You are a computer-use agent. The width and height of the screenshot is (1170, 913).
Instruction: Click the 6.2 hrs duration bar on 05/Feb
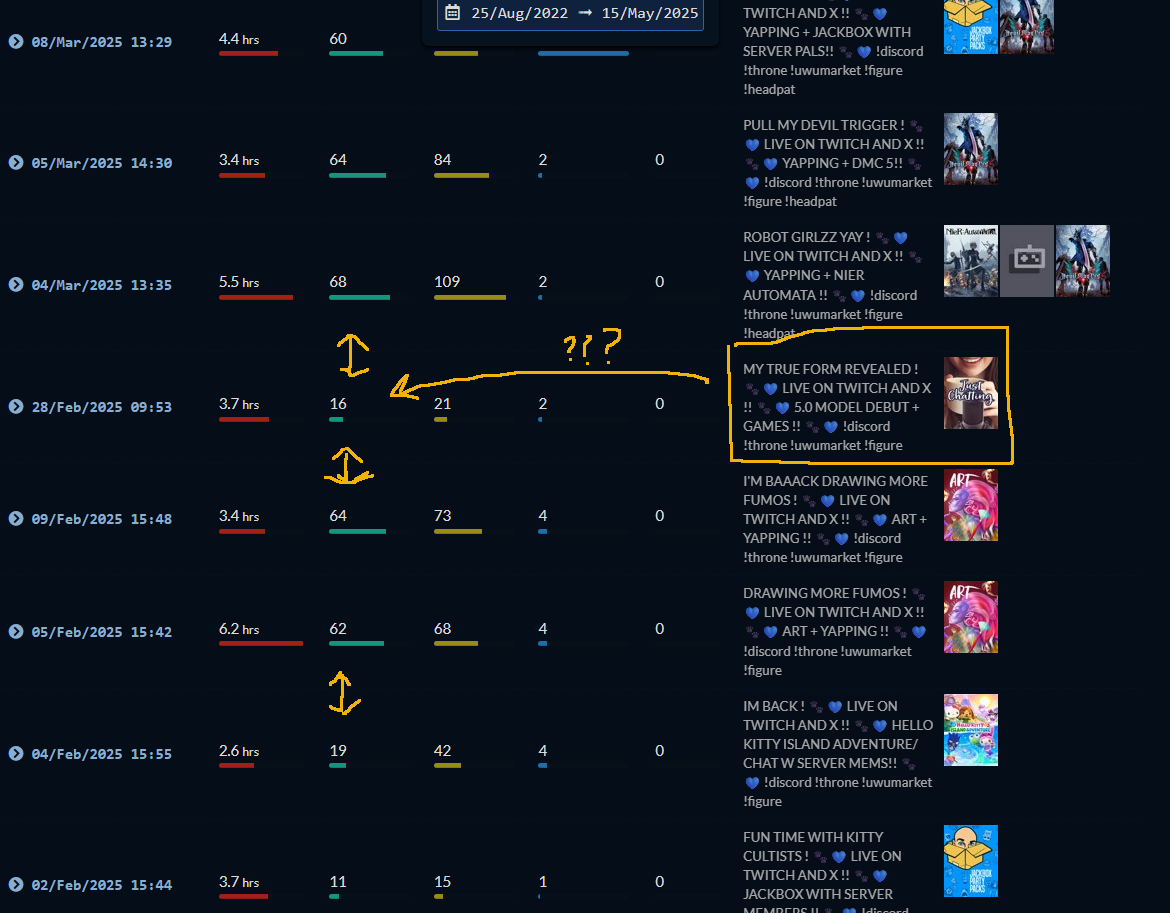[260, 643]
